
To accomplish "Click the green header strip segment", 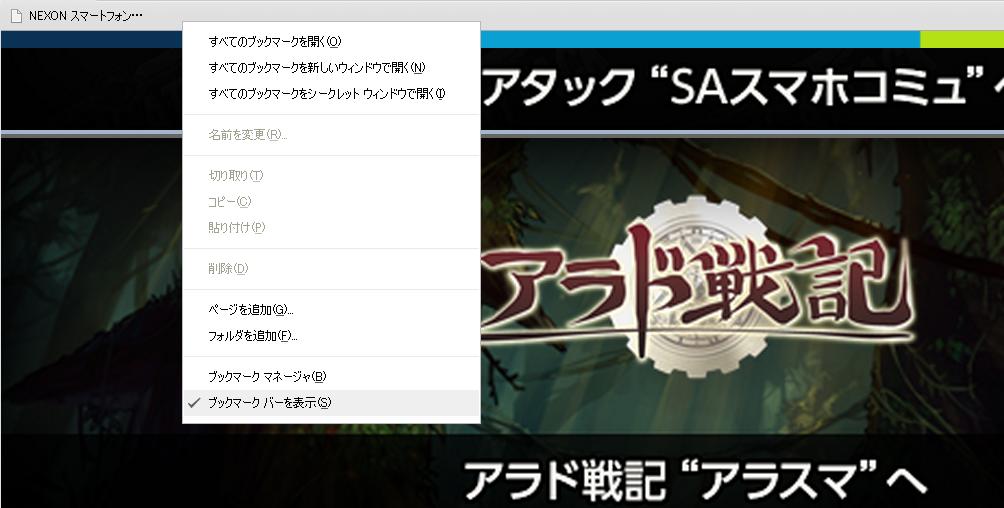I will (x=962, y=39).
